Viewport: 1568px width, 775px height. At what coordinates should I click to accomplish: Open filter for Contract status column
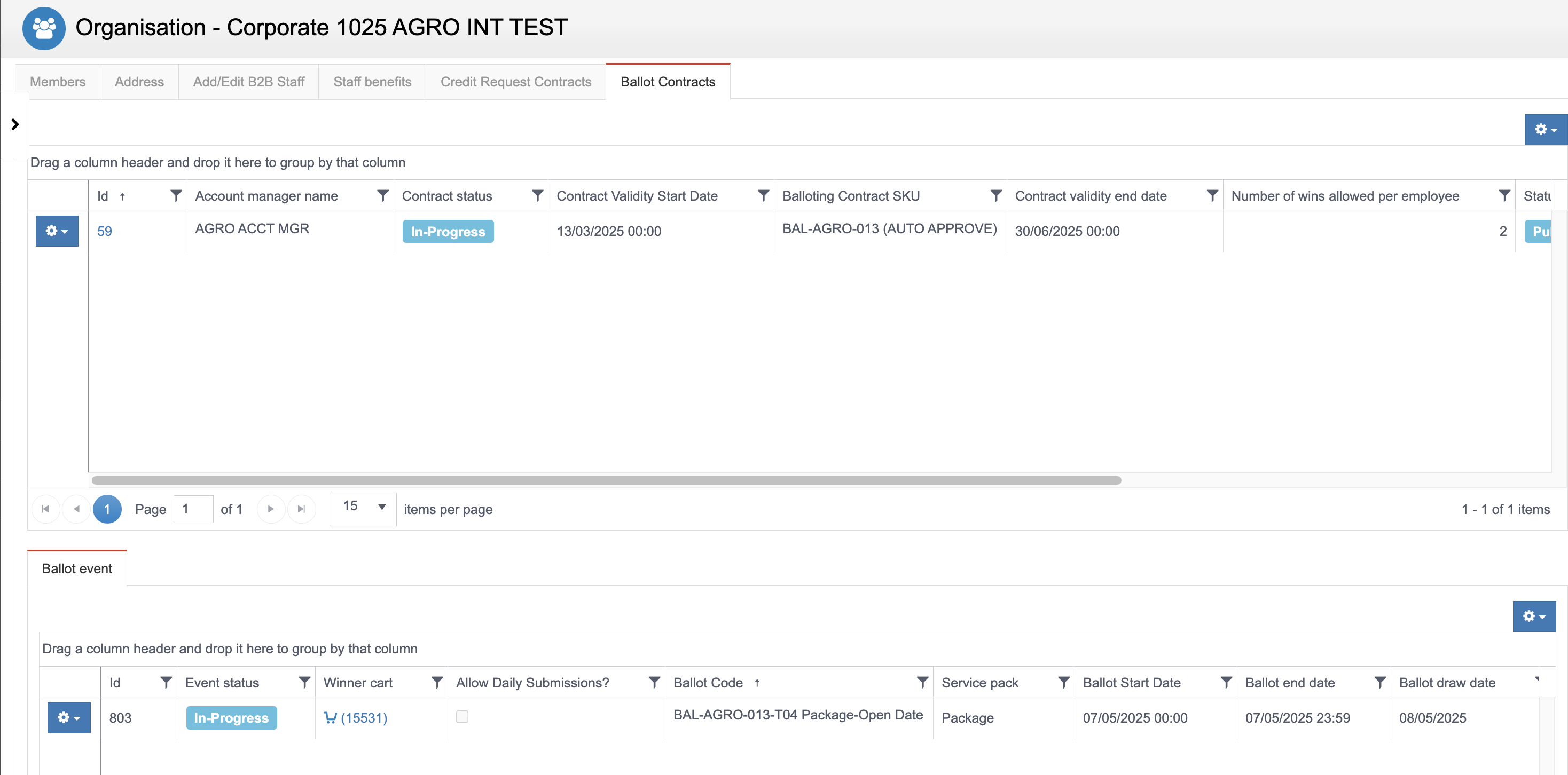(537, 195)
